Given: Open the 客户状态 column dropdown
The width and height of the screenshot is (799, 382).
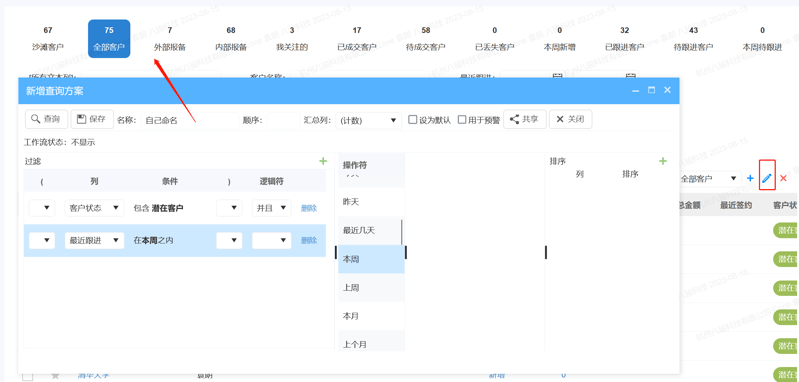Looking at the screenshot, I should tap(94, 208).
